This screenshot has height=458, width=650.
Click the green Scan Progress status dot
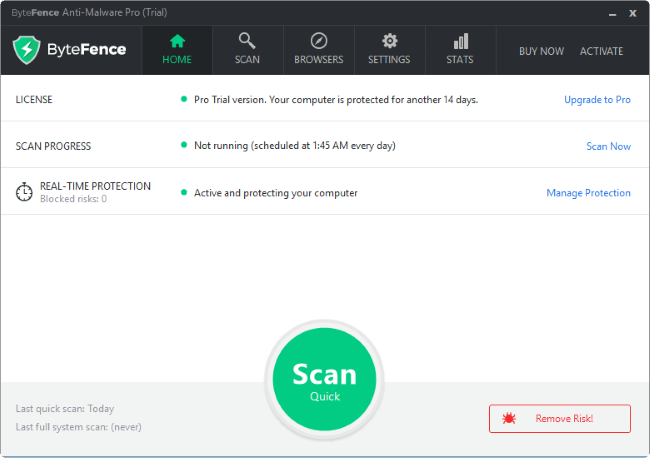(x=184, y=146)
